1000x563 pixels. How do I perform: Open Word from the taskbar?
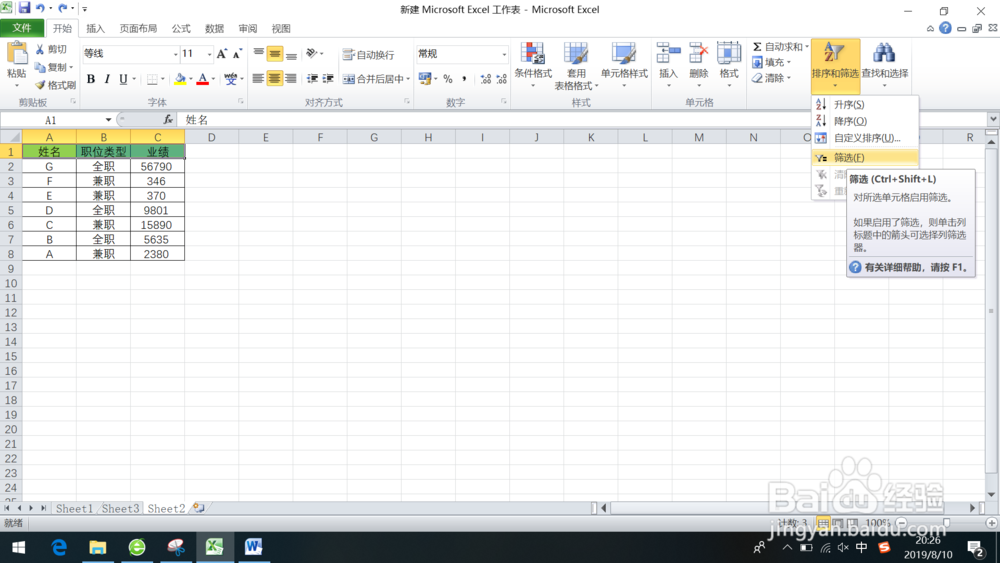[253, 547]
